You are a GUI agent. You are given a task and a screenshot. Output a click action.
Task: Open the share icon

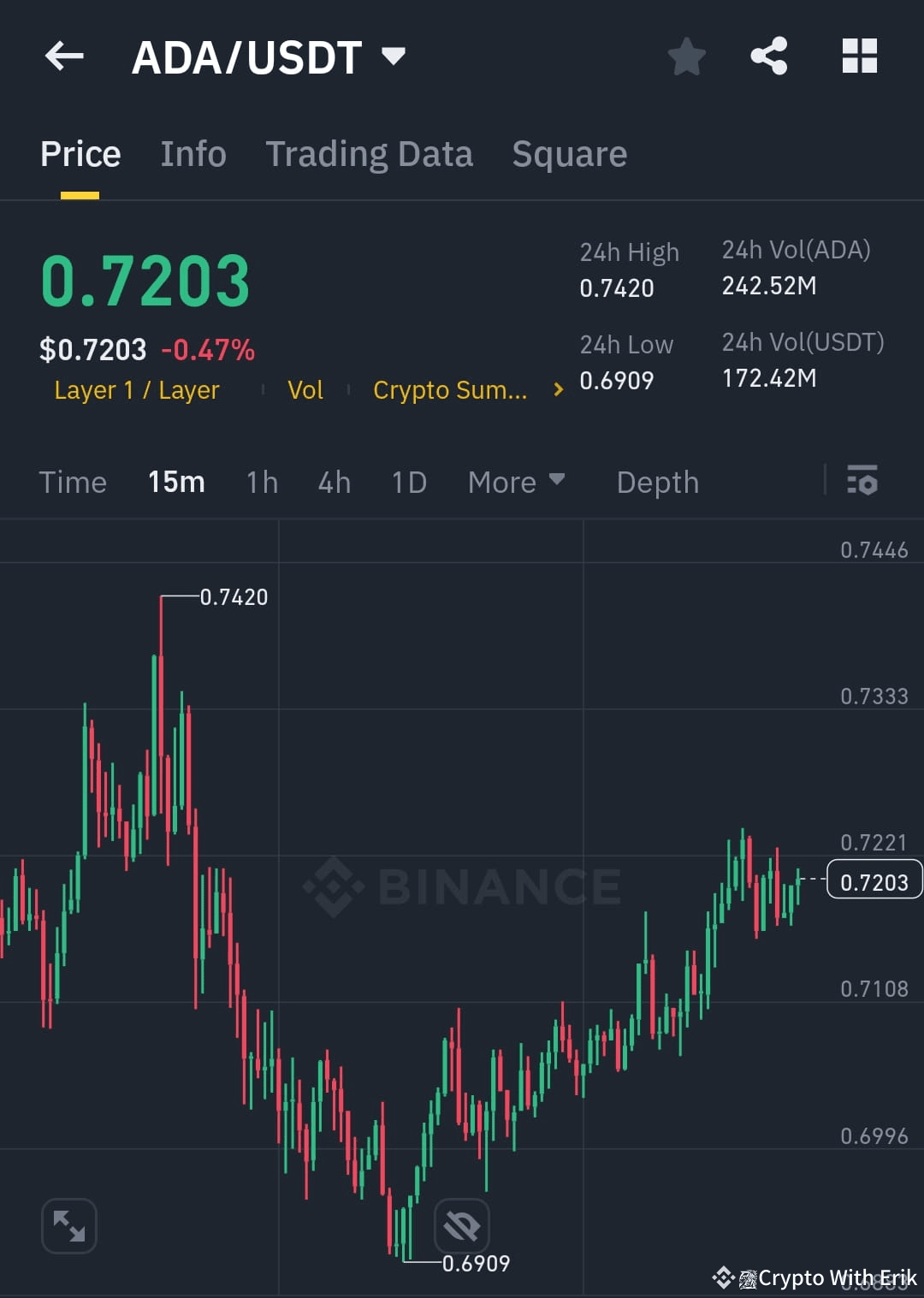click(768, 56)
